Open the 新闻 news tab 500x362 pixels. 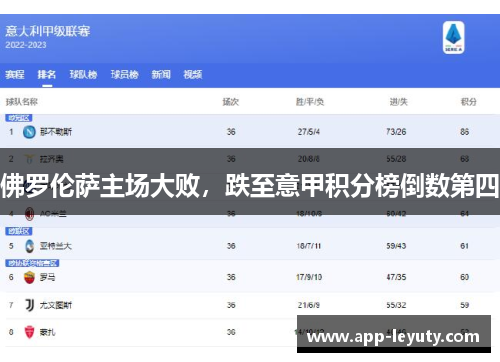[x=161, y=74]
